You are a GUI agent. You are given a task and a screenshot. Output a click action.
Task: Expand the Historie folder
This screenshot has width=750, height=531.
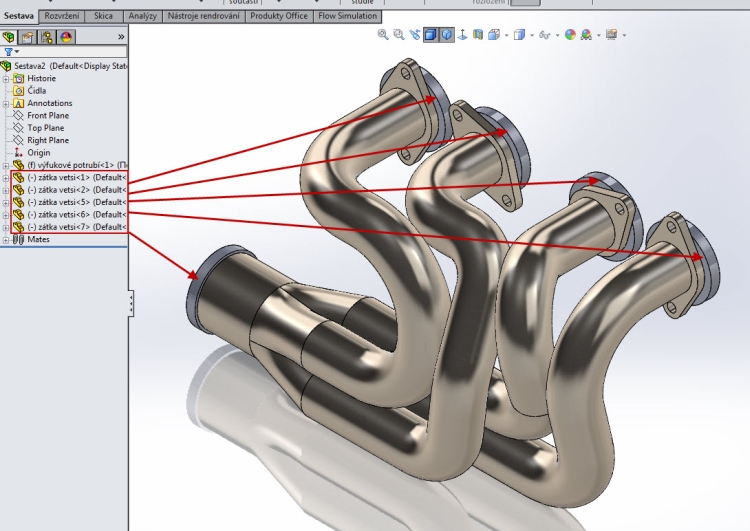tap(6, 78)
